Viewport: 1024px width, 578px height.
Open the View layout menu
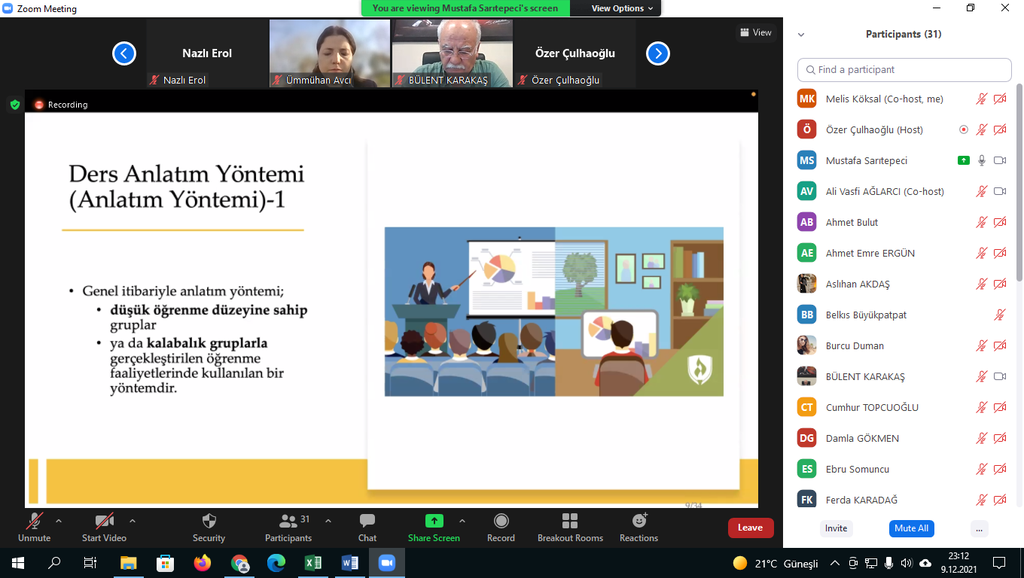[755, 33]
